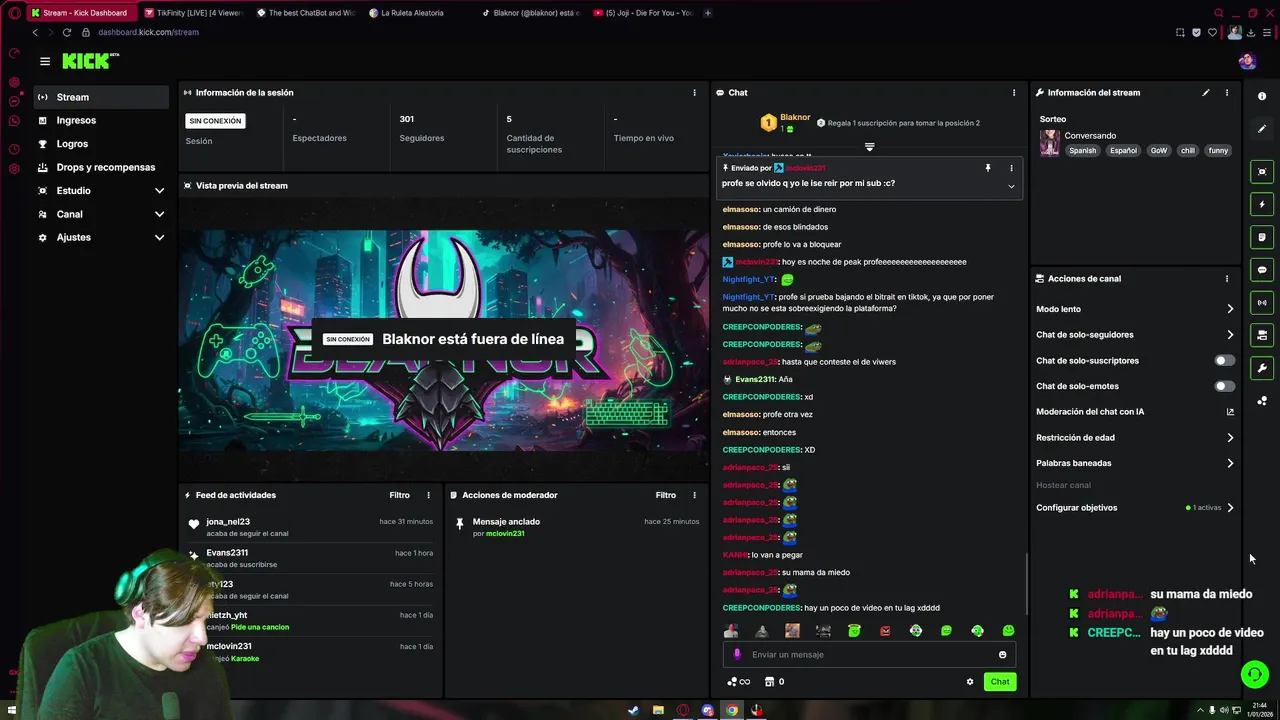Open Filtro in Feed de actividades
1280x720 pixels.
coord(399,495)
